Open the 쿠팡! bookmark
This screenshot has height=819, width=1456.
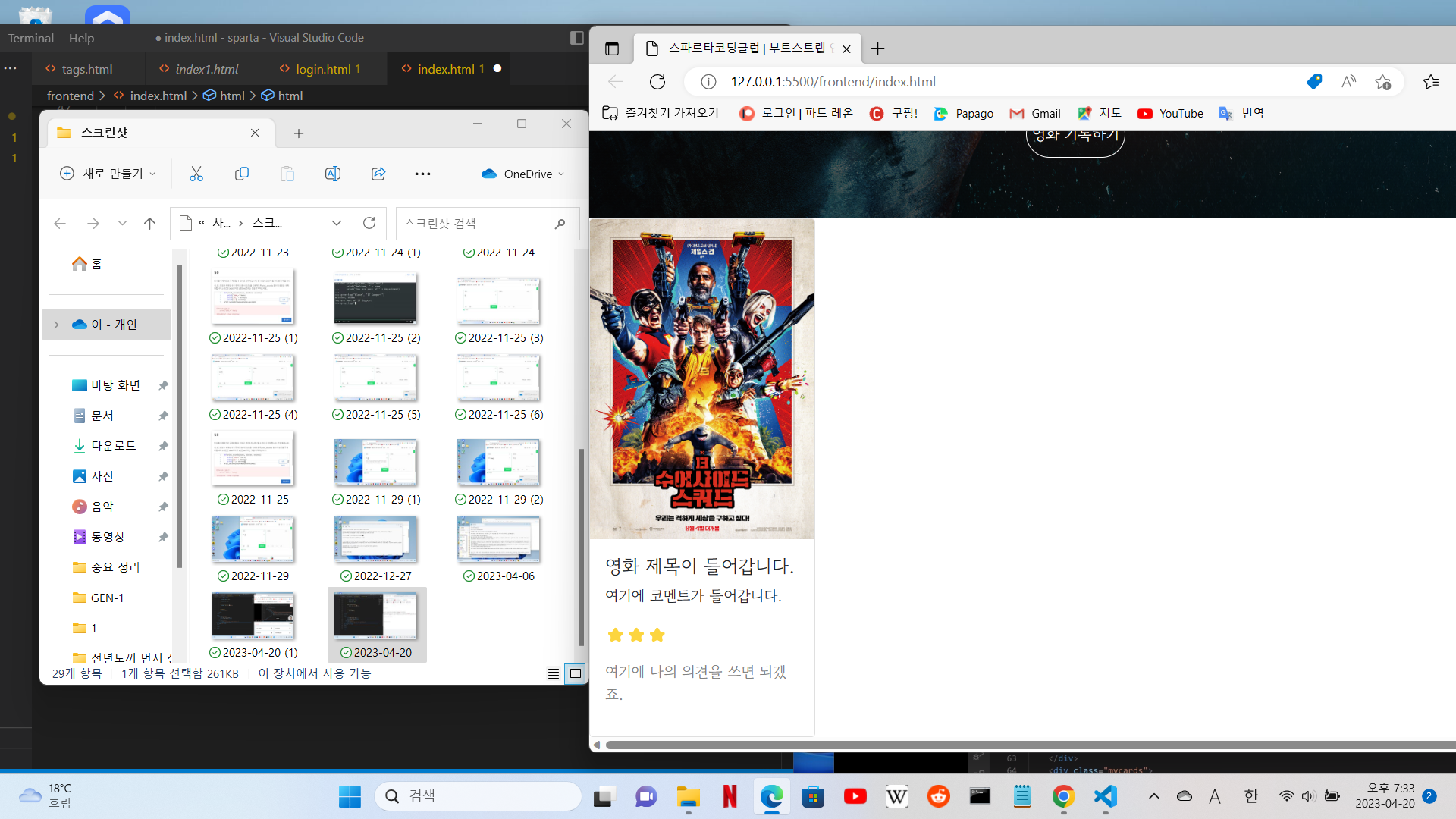[x=893, y=113]
